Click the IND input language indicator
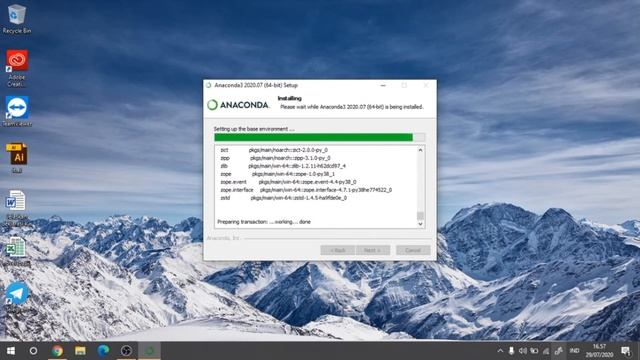The height and width of the screenshot is (360, 640). pyautogui.click(x=574, y=351)
